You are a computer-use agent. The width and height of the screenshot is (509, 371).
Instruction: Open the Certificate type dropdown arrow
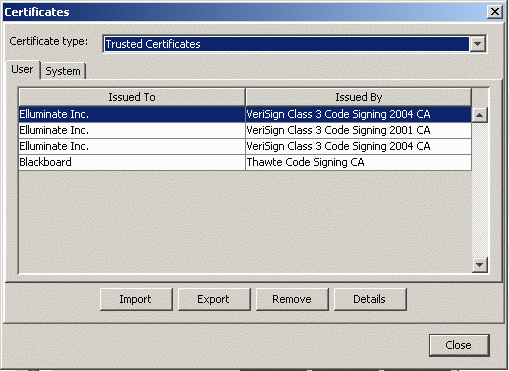pos(477,44)
